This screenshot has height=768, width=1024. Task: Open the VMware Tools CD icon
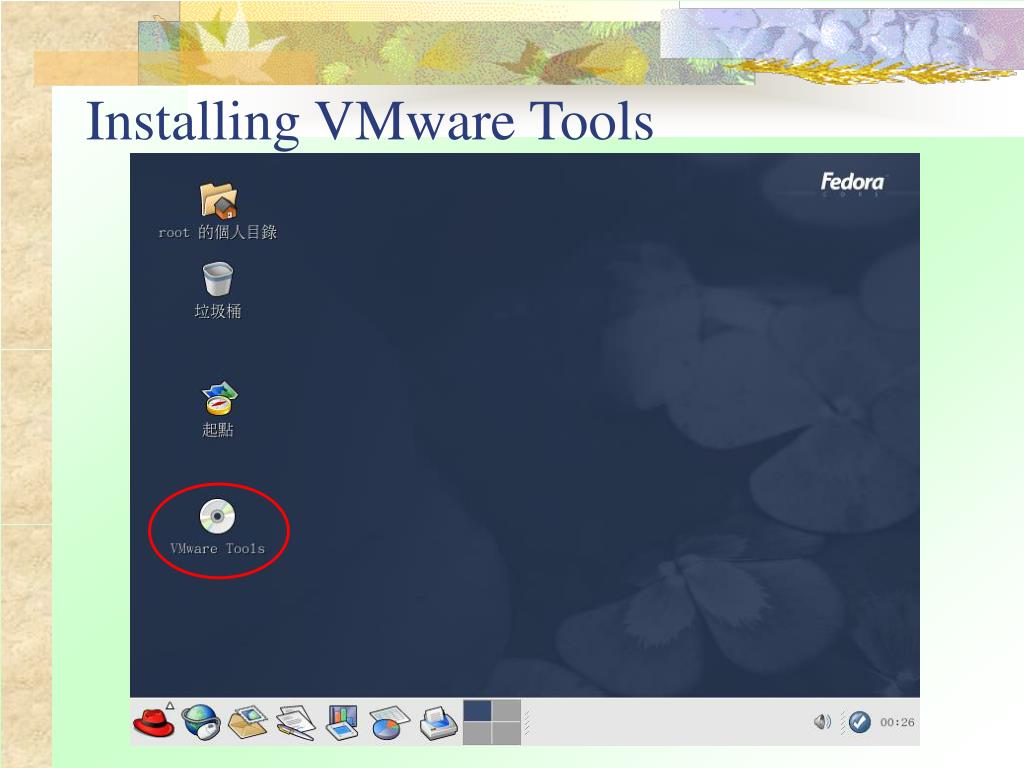click(x=217, y=517)
